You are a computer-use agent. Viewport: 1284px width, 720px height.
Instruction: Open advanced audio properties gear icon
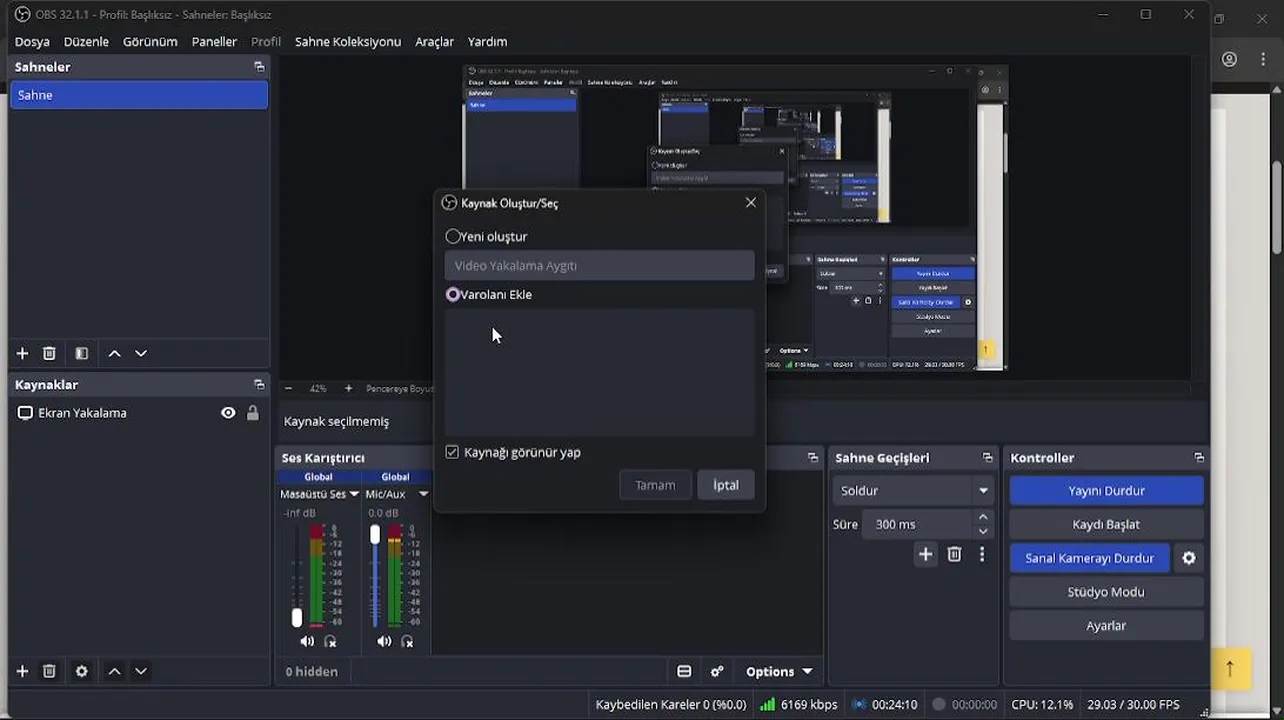point(717,671)
